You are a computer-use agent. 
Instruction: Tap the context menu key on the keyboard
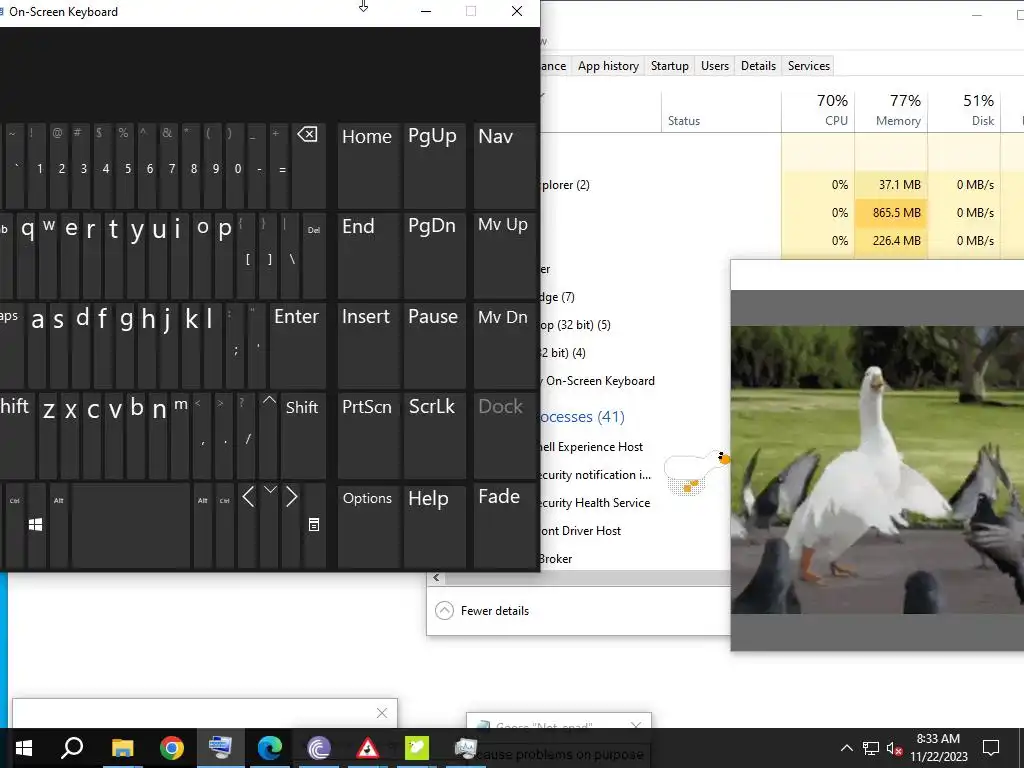[x=314, y=526]
